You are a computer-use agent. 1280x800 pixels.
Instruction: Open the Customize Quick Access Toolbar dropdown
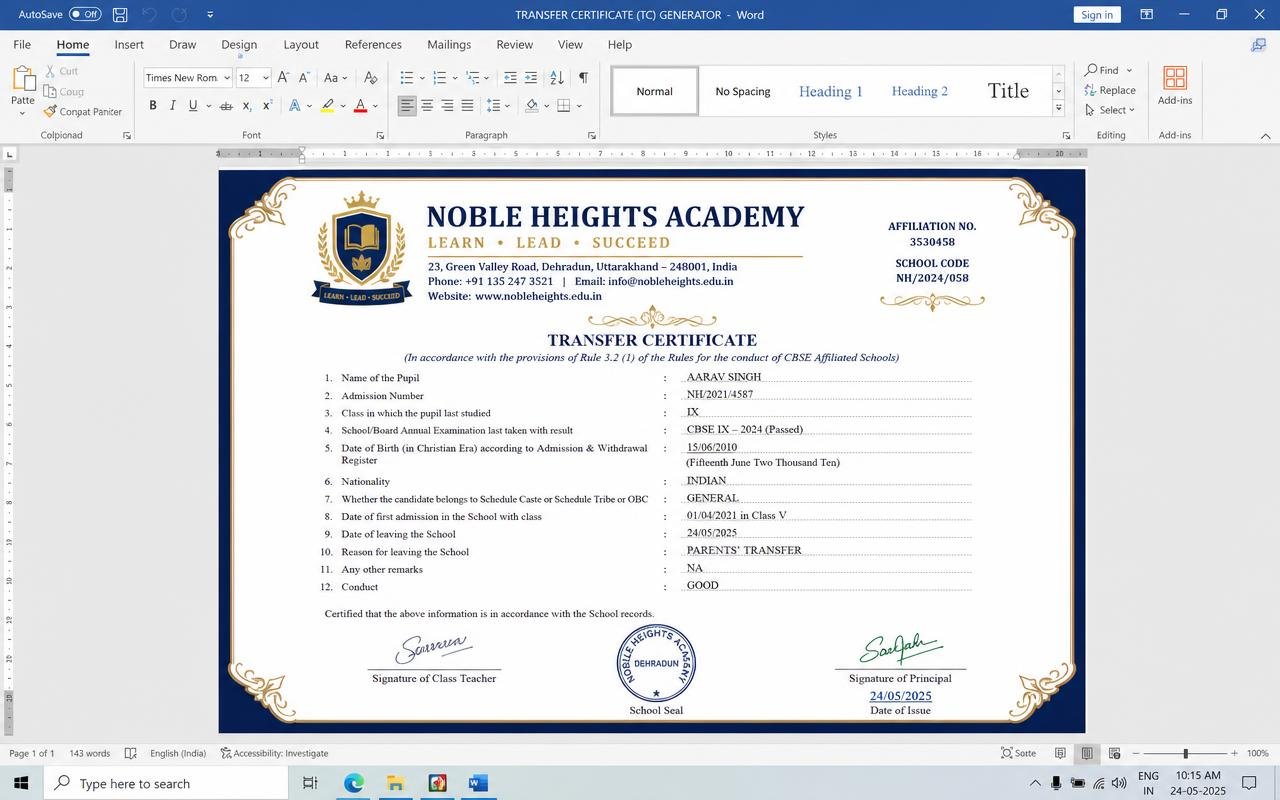pos(210,14)
